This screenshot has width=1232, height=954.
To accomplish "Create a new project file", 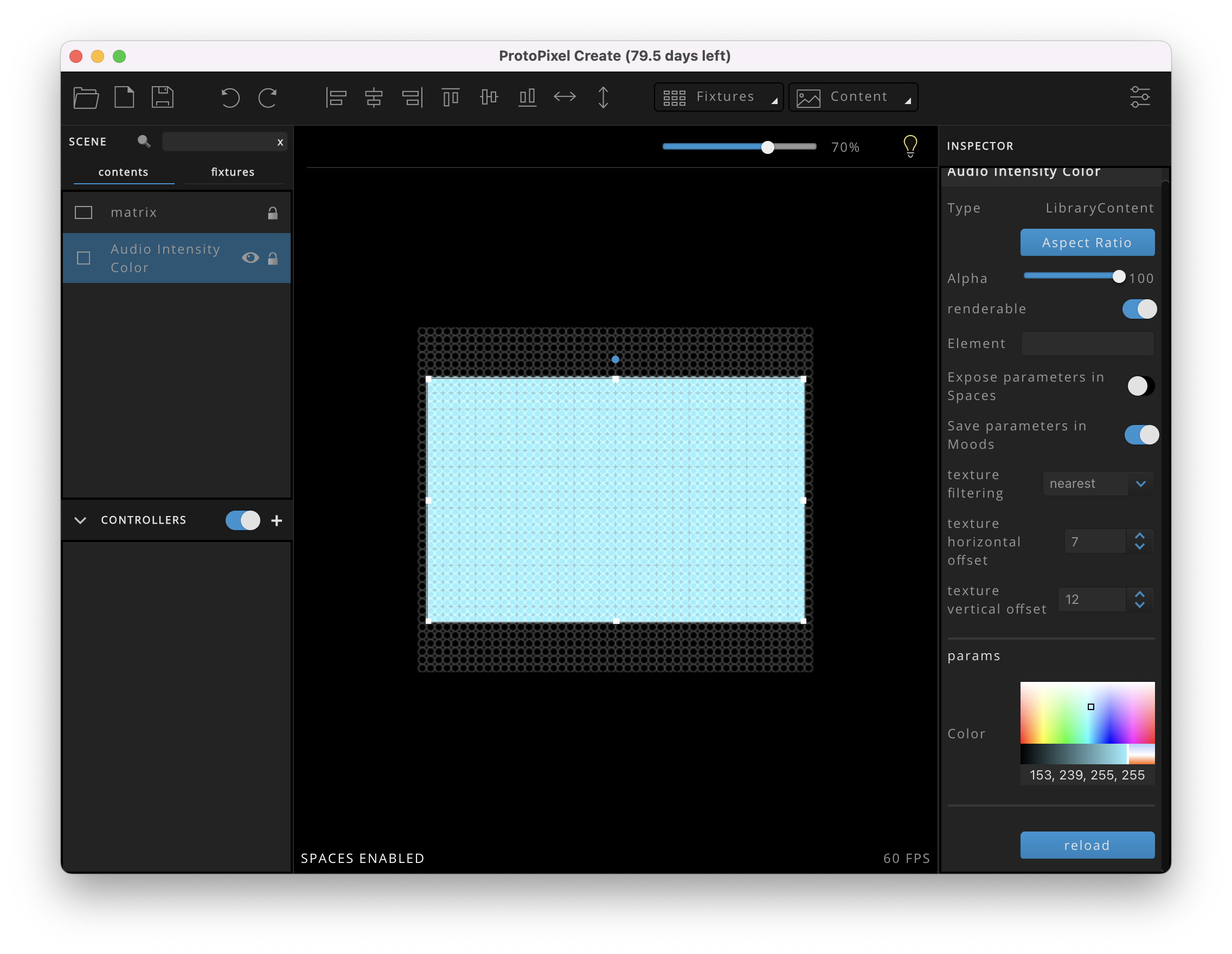I will (x=124, y=97).
